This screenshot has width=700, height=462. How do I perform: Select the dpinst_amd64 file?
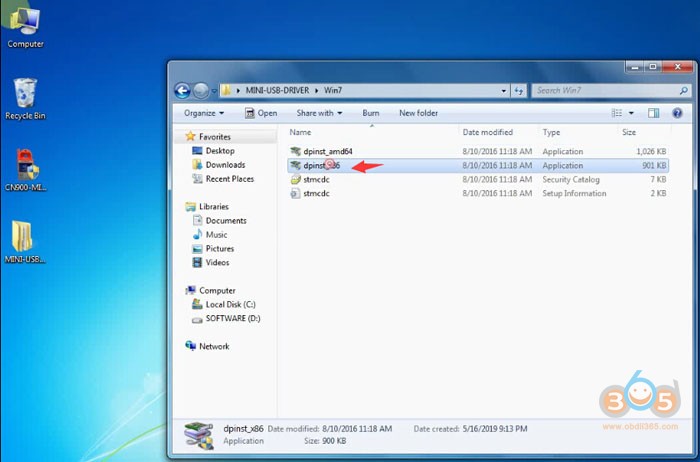pos(478,151)
